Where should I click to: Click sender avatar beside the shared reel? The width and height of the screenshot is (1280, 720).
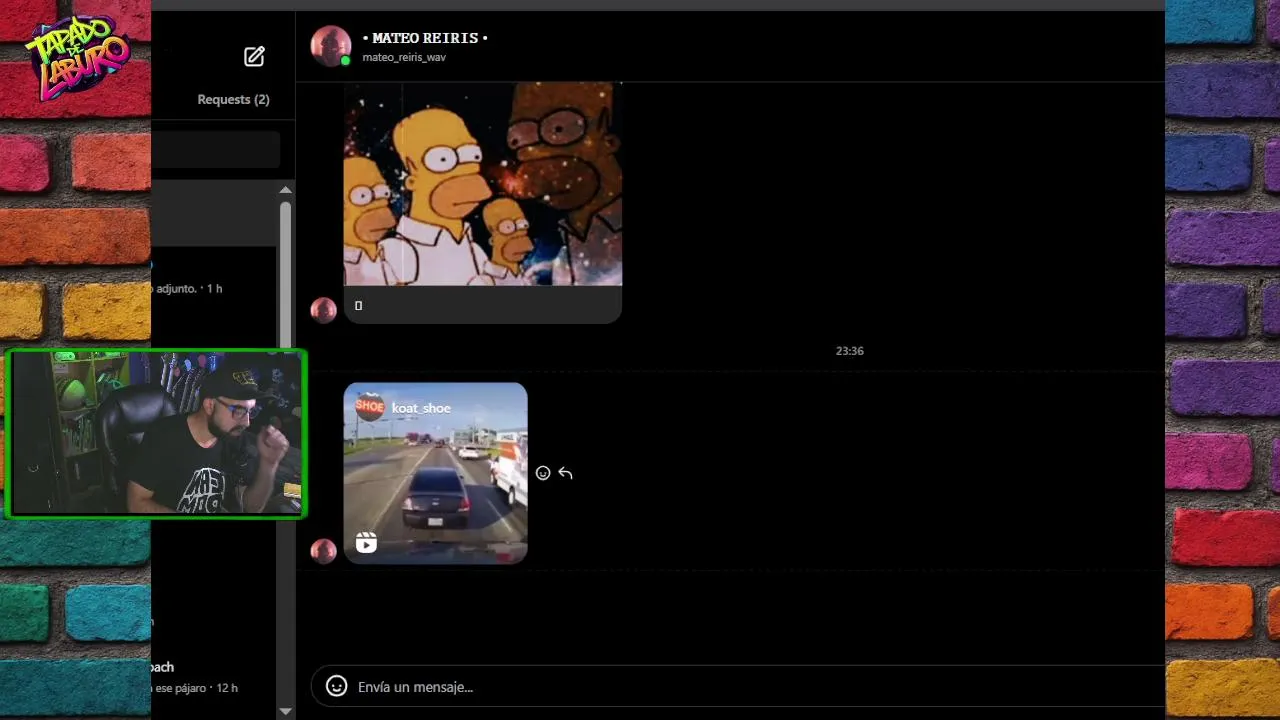tap(323, 551)
